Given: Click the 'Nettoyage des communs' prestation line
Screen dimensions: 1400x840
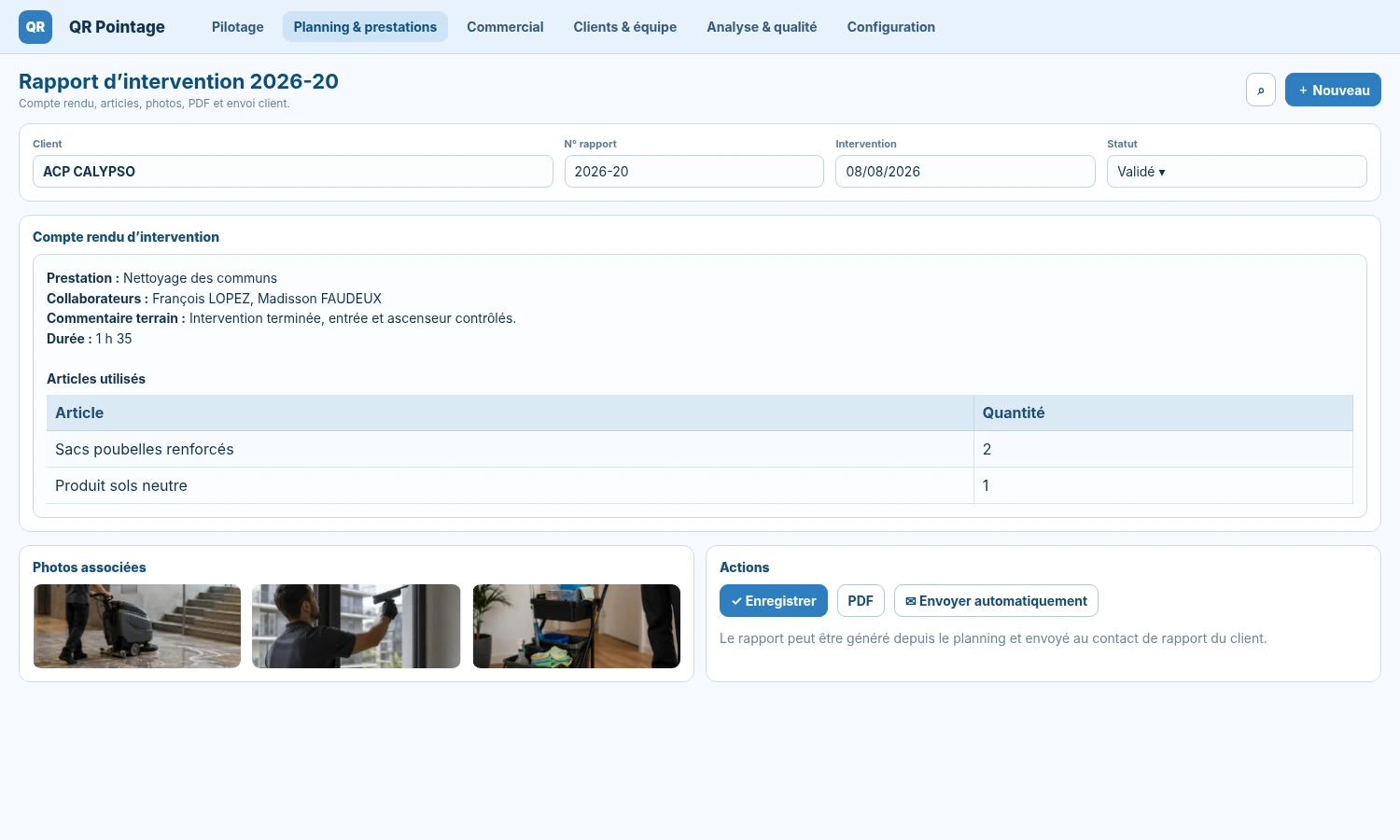Looking at the screenshot, I should [161, 278].
